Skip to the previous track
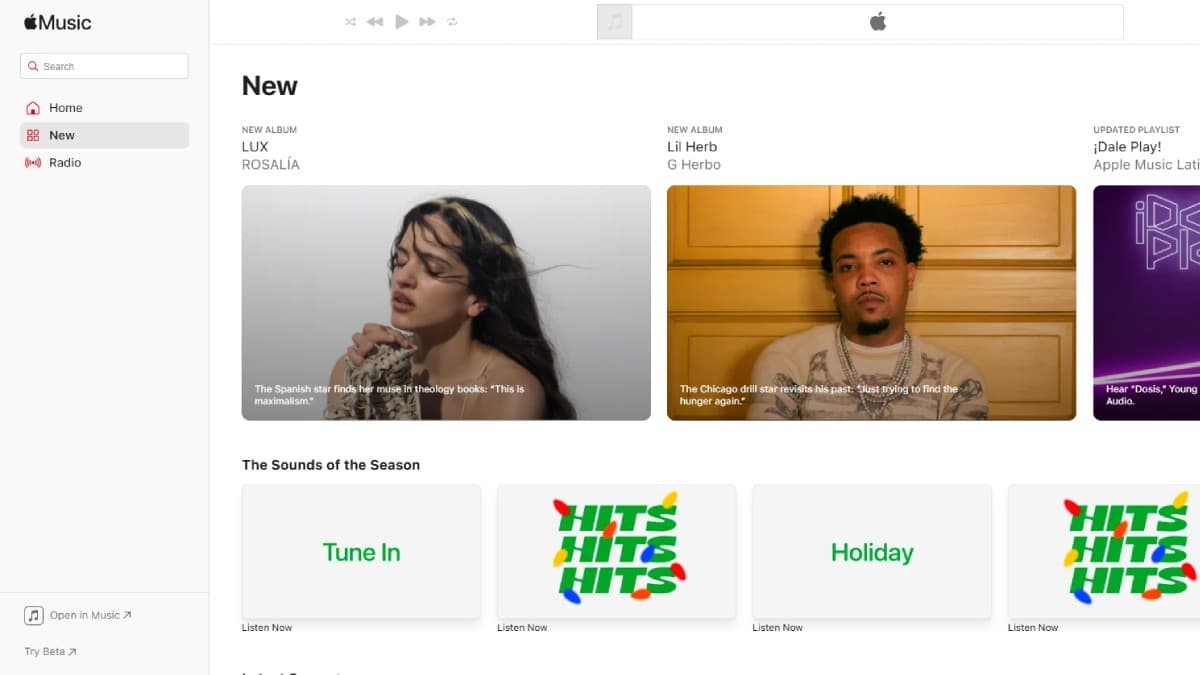Screen dimensions: 1200x675 (375, 21)
